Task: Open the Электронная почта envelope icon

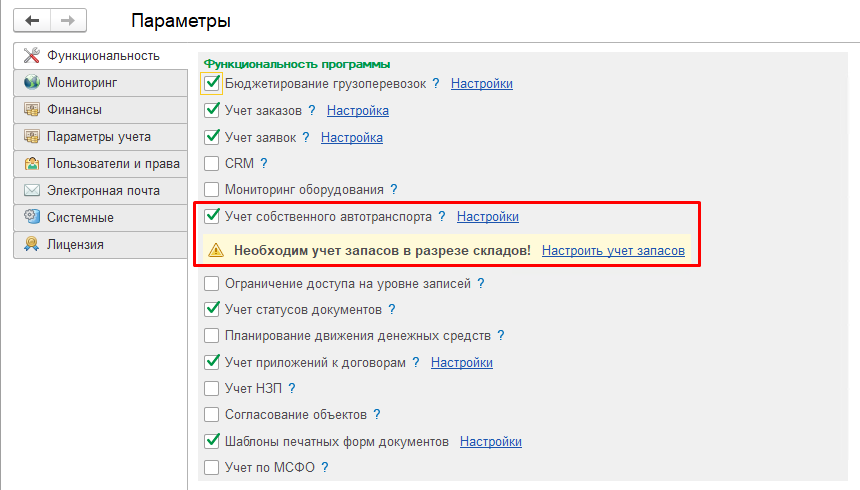Action: pyautogui.click(x=32, y=190)
